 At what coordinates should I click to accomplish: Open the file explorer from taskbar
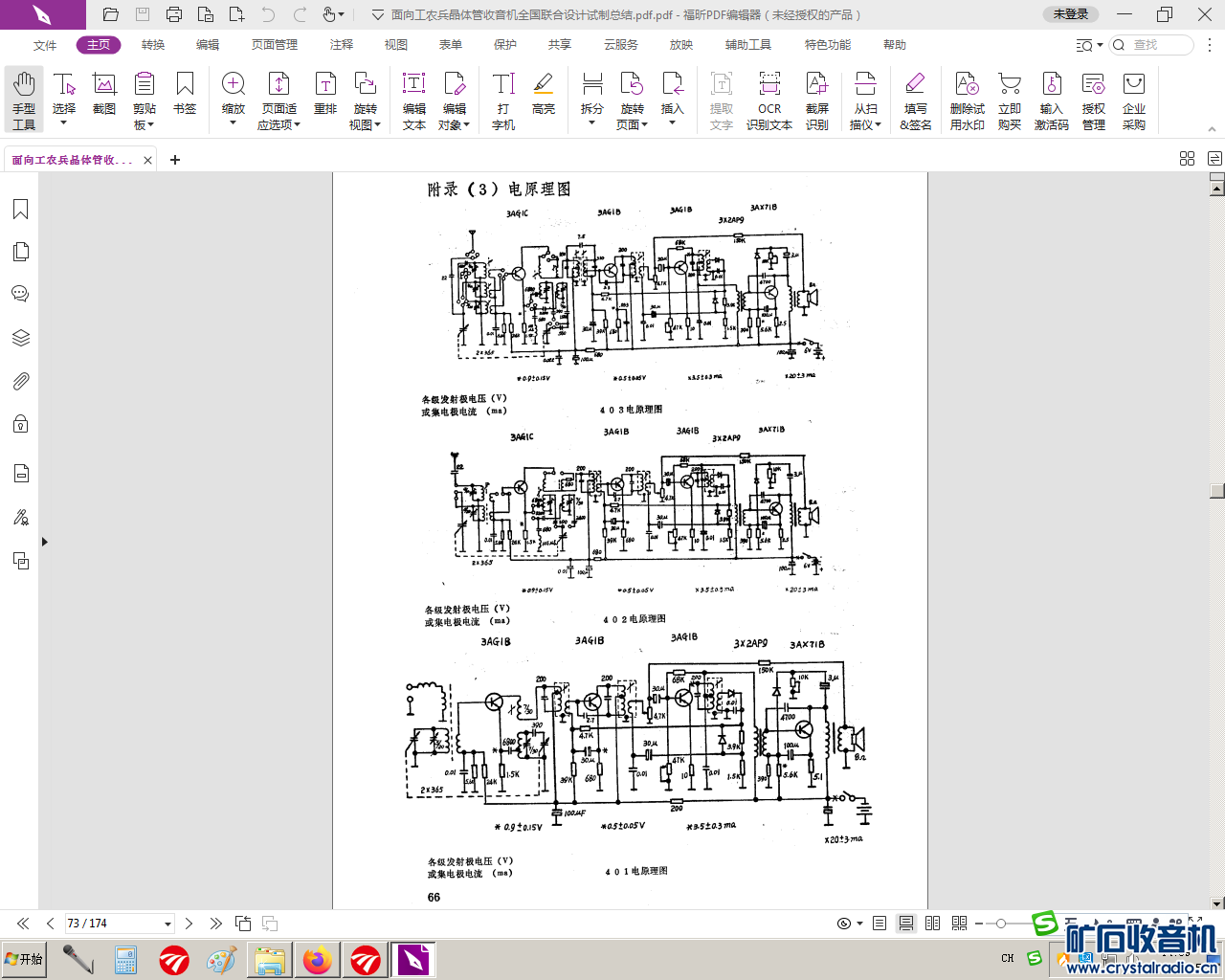point(270,959)
